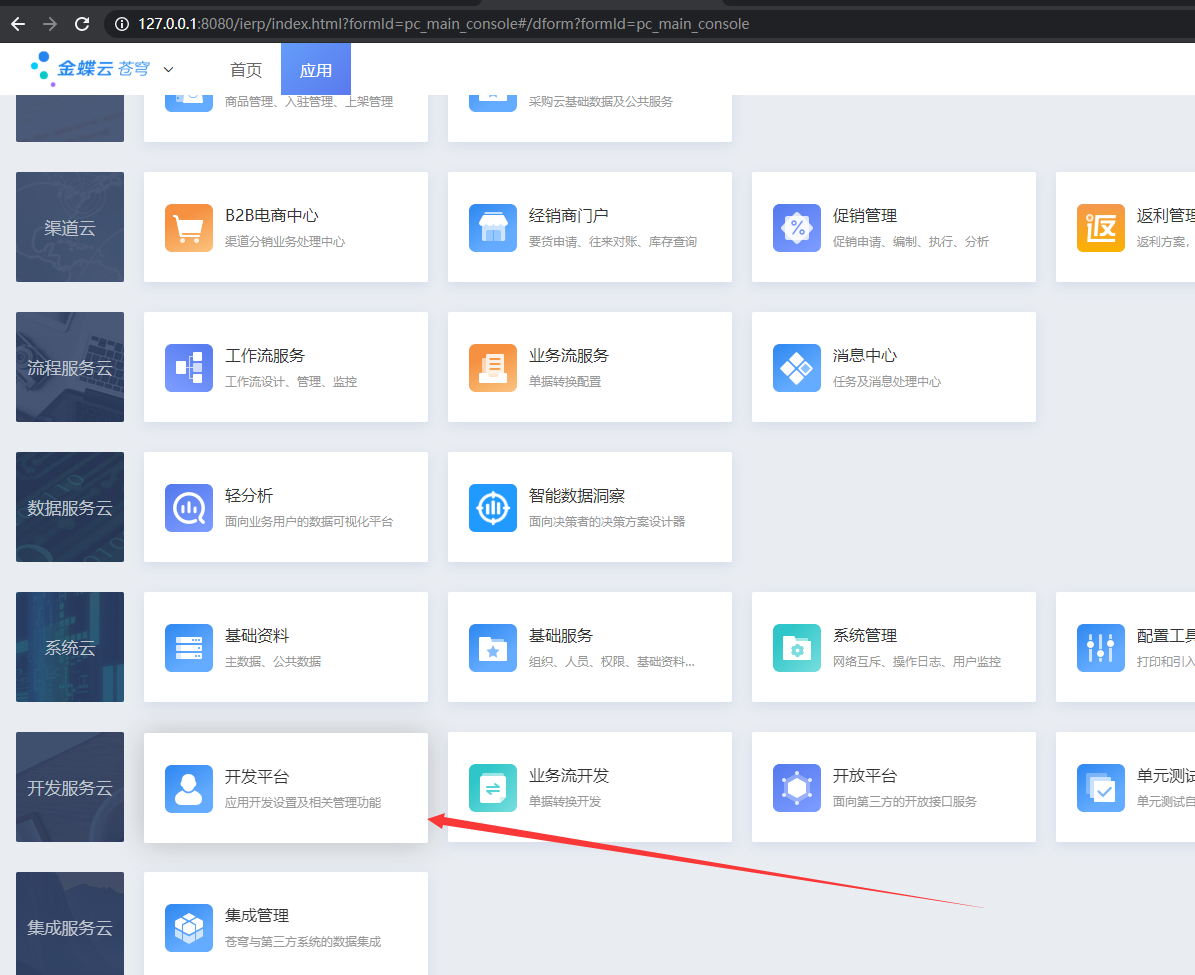The image size is (1195, 975).
Task: Click description 应用开发设置及相关管理功能
Action: click(x=303, y=803)
